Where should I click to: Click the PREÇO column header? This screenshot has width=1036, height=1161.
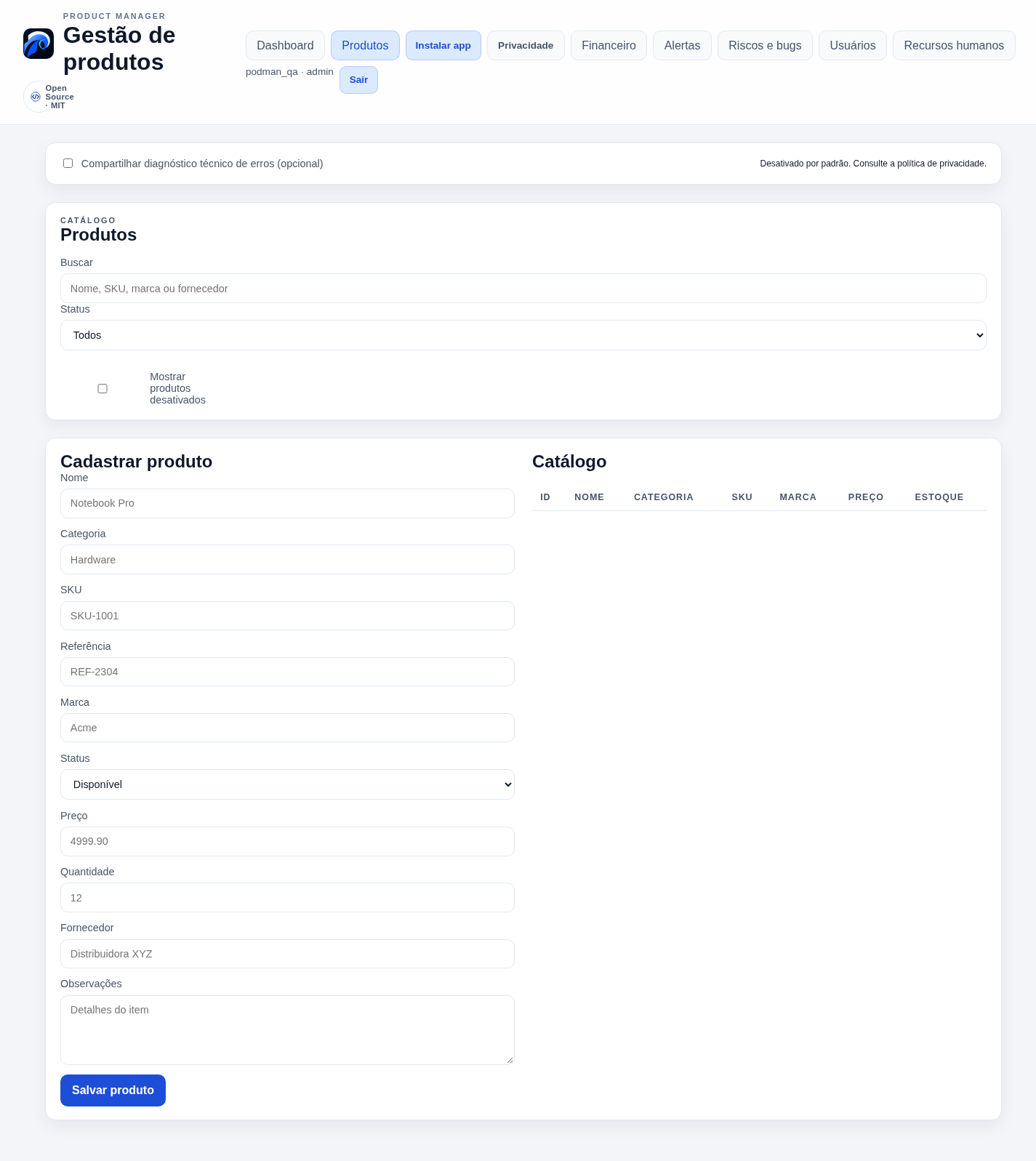(x=866, y=497)
